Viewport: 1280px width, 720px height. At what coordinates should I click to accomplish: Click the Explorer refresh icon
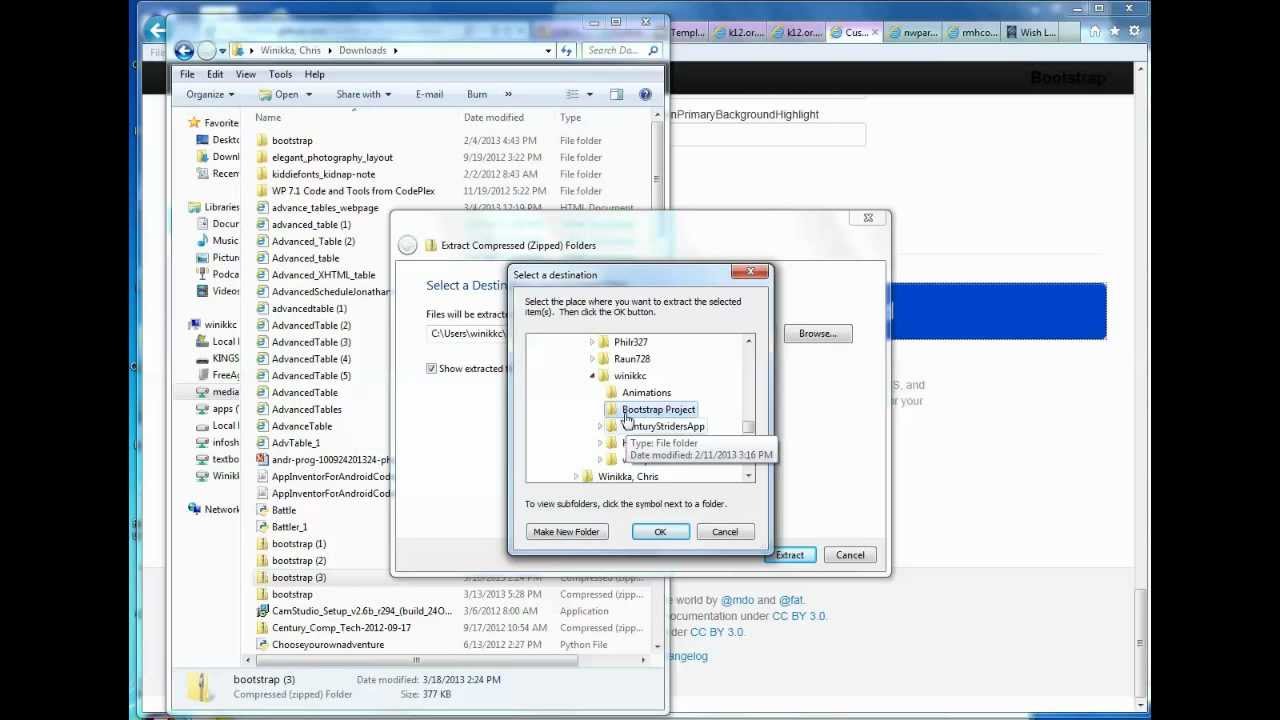pos(567,50)
